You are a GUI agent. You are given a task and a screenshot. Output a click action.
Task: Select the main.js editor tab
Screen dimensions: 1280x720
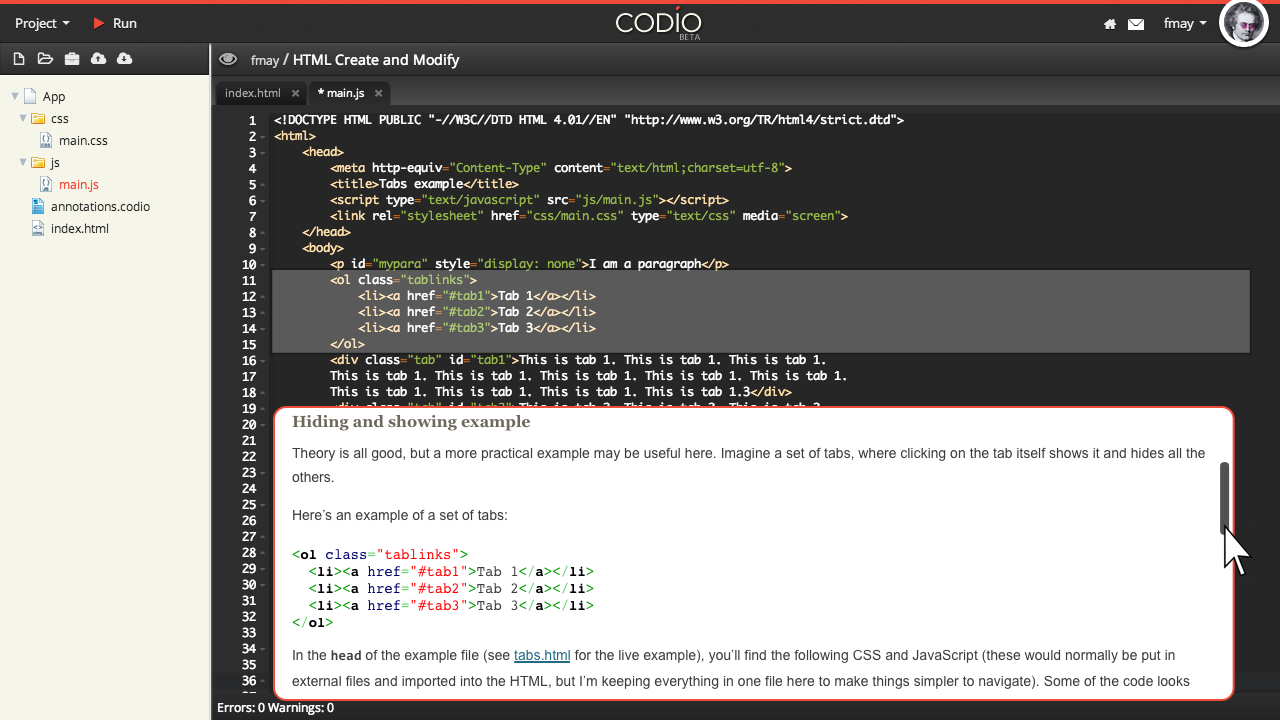click(344, 93)
